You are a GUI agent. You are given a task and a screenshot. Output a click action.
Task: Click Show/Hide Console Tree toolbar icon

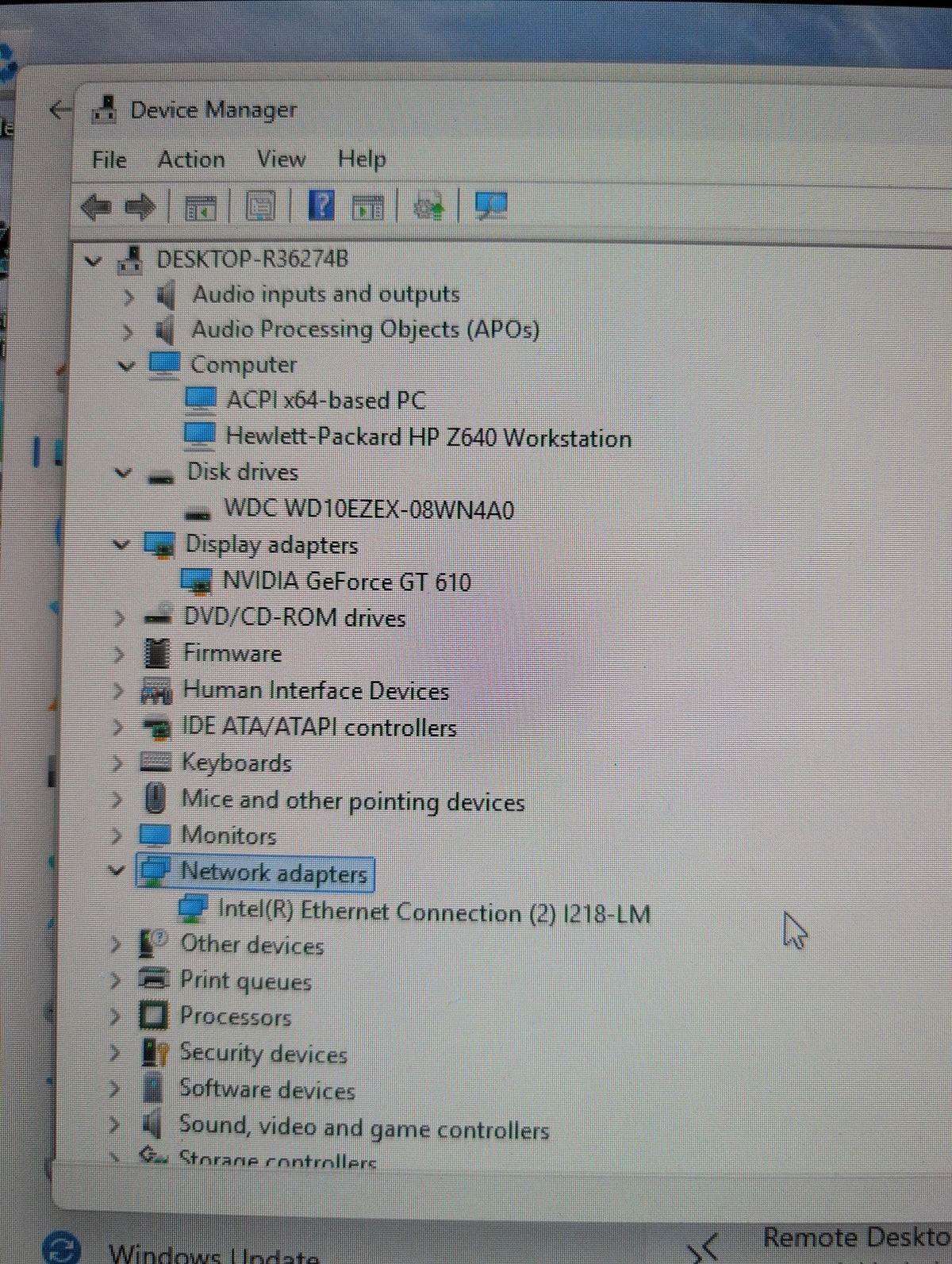pos(200,207)
